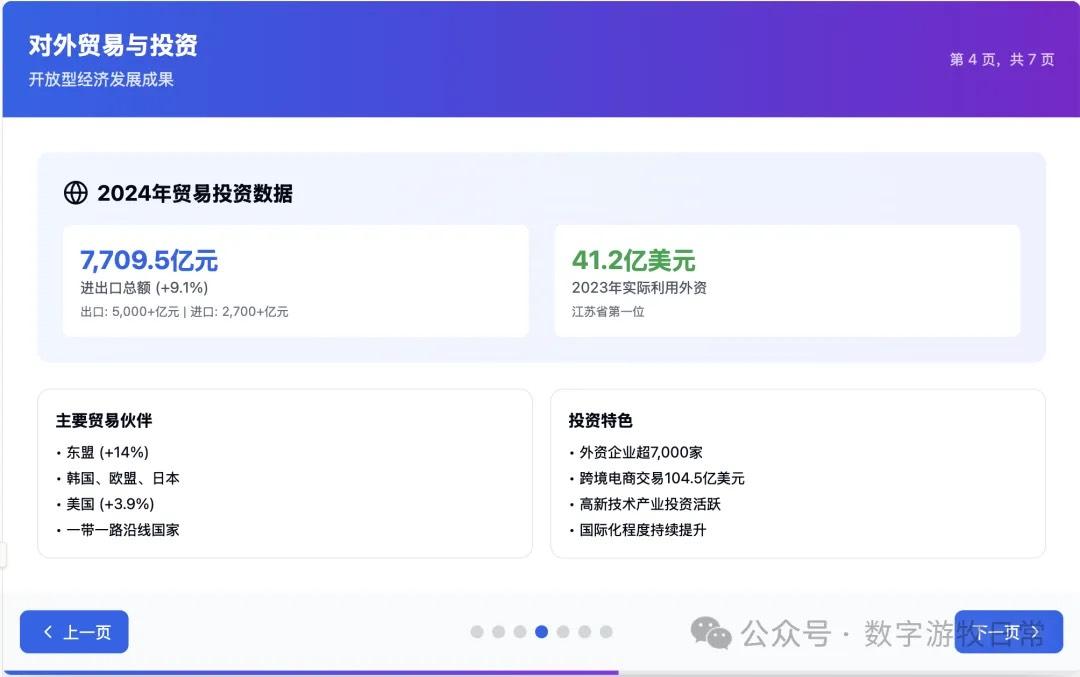Select the fifth pagination dot
1080x677 pixels.
coord(563,632)
